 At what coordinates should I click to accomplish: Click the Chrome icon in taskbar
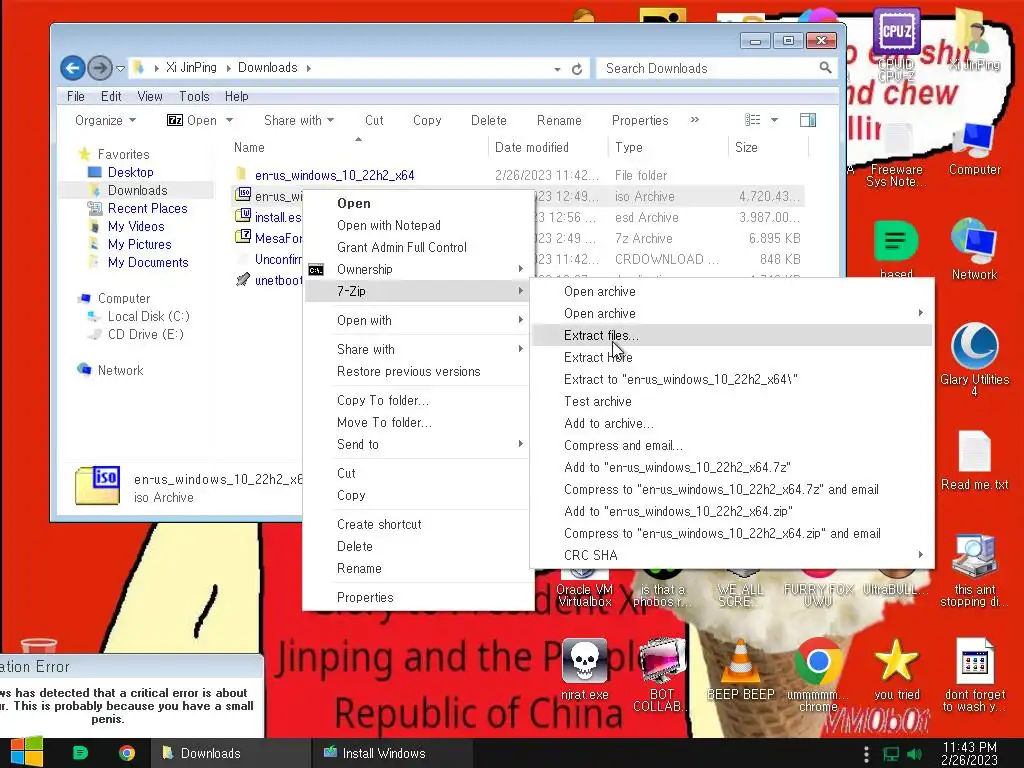click(x=127, y=753)
